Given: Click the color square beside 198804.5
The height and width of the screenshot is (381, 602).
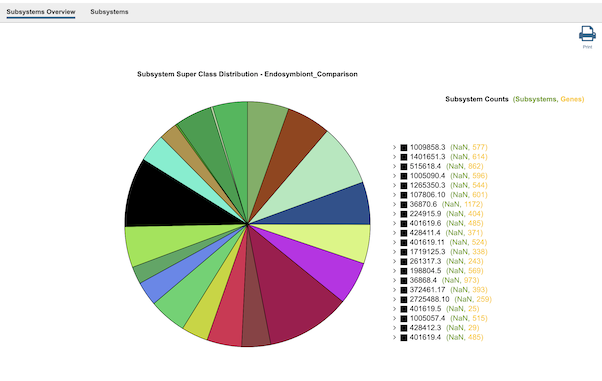Looking at the screenshot, I should pyautogui.click(x=404, y=271).
